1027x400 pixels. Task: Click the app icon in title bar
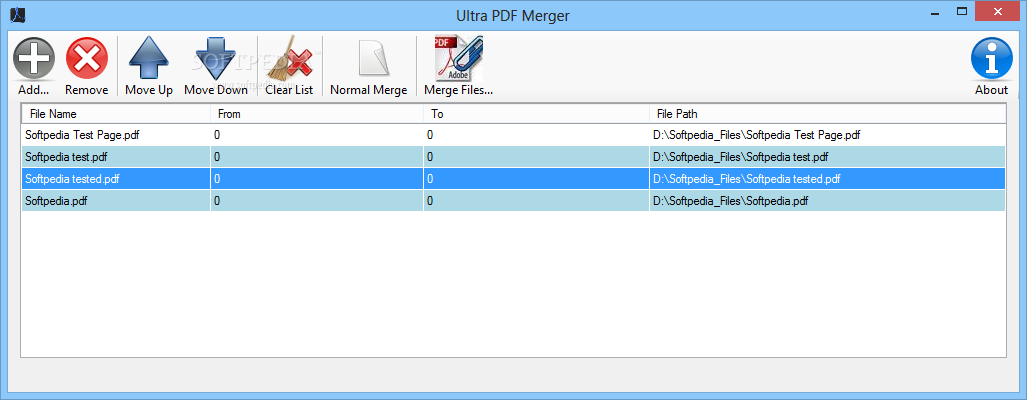coord(17,14)
